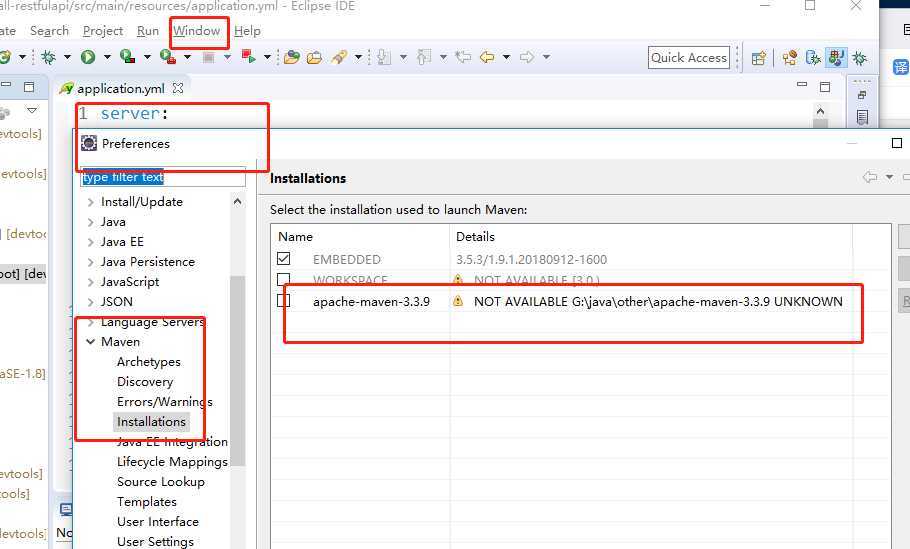Click the gray Stop icon in the toolbar

tap(208, 57)
